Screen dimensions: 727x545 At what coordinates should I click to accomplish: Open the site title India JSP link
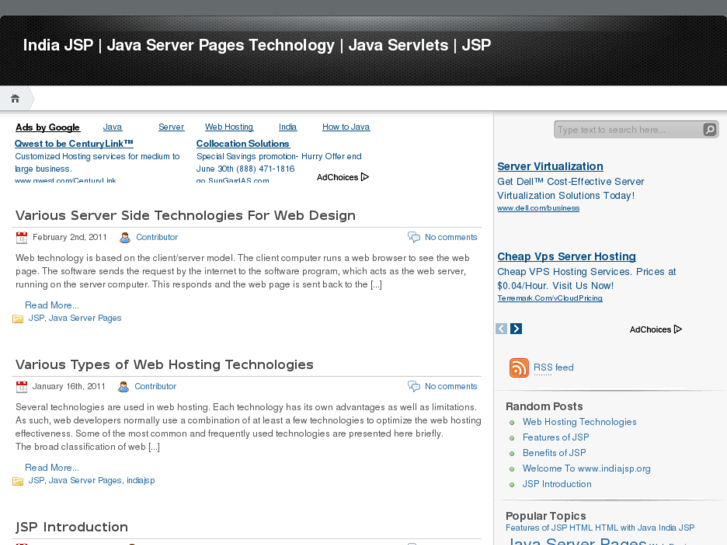pyautogui.click(x=257, y=45)
